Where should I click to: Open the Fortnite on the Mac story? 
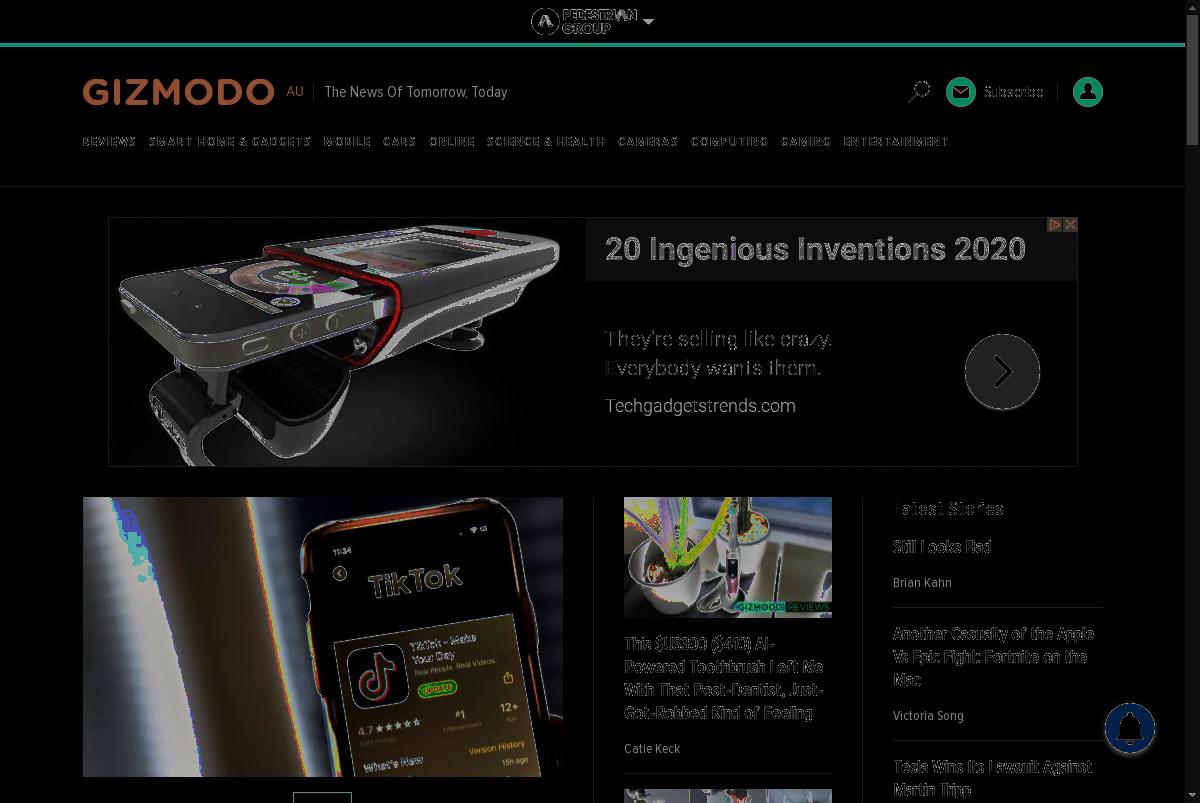tap(994, 657)
